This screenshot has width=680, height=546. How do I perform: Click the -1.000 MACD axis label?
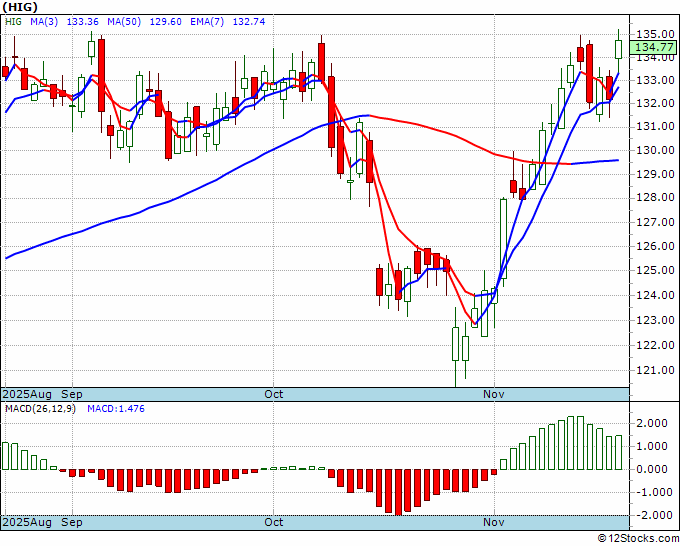pyautogui.click(x=652, y=492)
